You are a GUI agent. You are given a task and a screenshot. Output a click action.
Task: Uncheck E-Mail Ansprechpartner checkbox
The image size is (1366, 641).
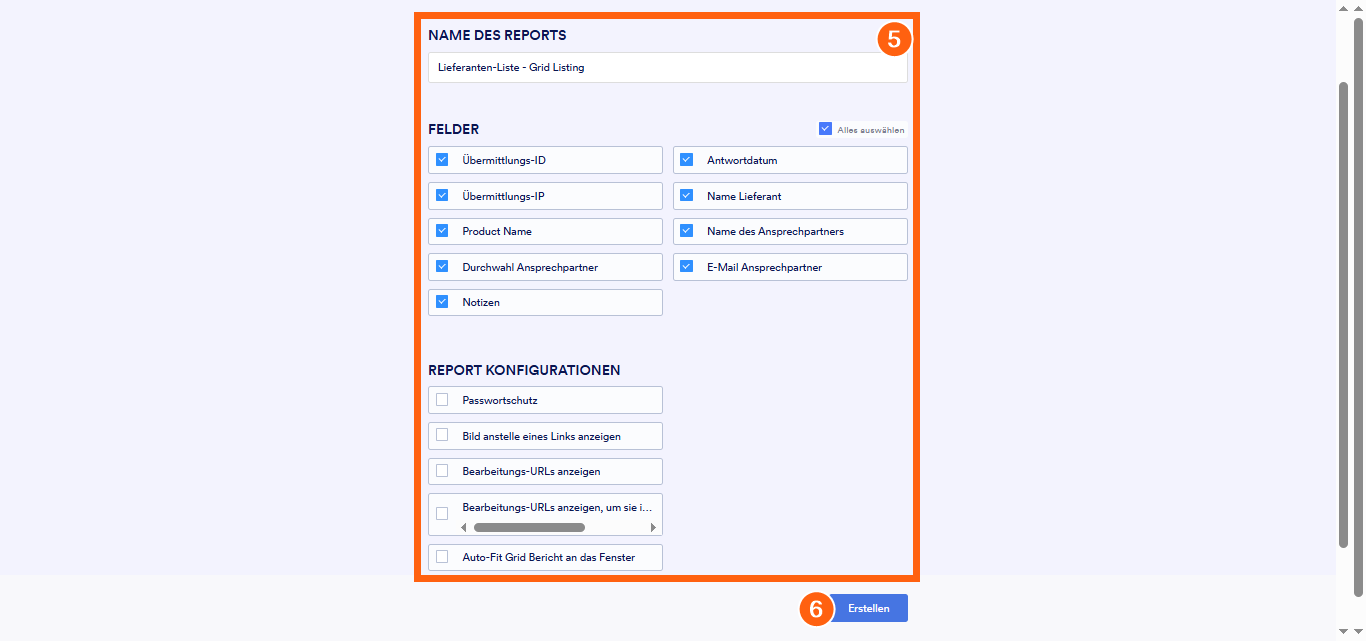click(686, 267)
